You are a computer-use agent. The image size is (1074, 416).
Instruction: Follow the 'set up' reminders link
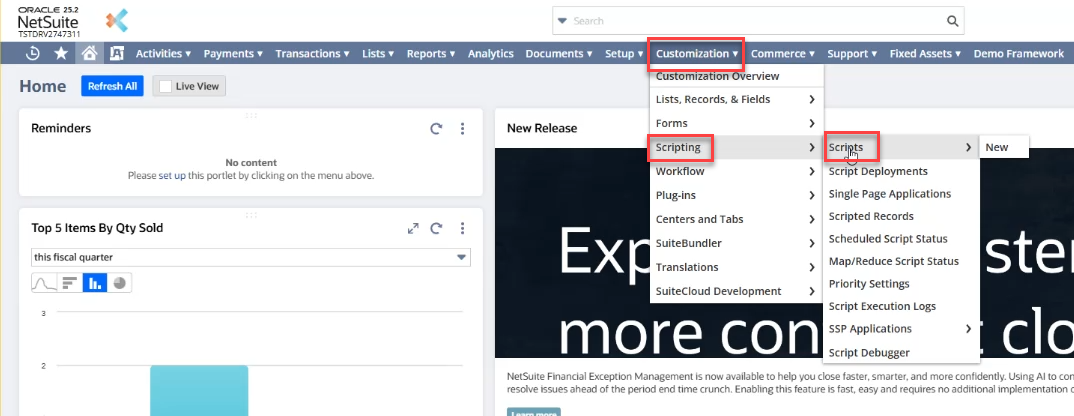tap(172, 175)
